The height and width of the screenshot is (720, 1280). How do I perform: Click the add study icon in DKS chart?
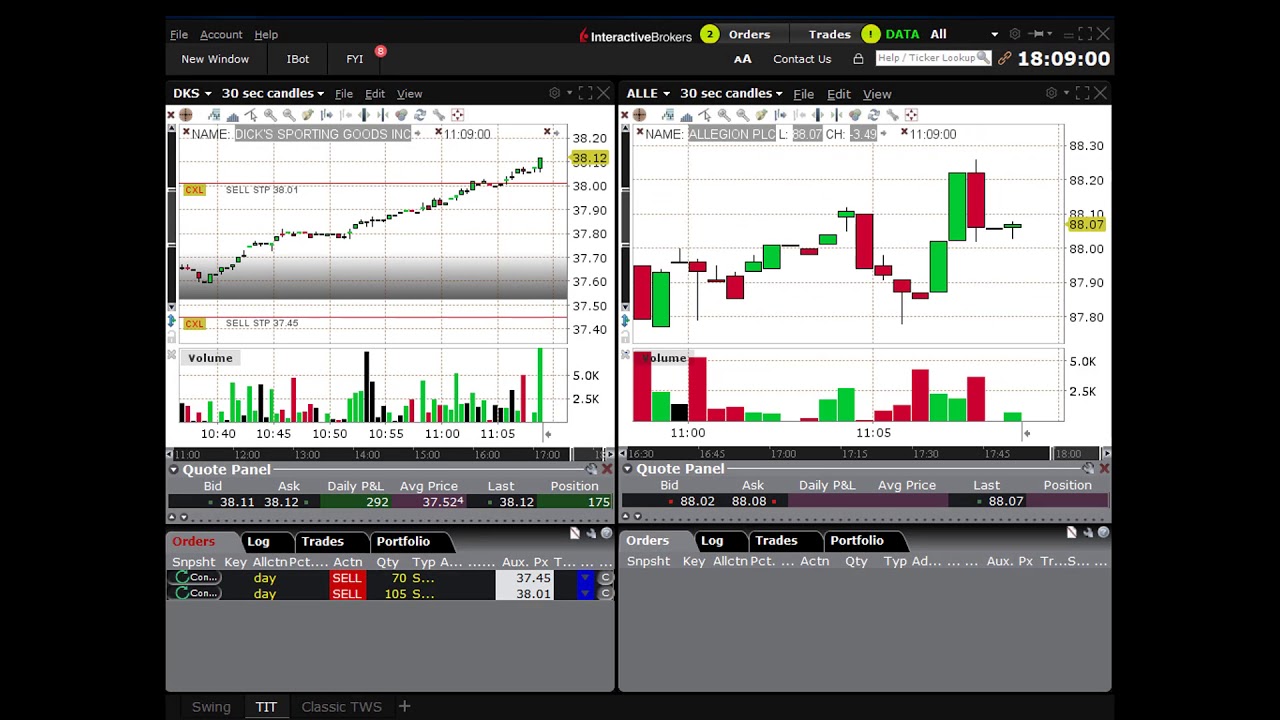click(214, 115)
